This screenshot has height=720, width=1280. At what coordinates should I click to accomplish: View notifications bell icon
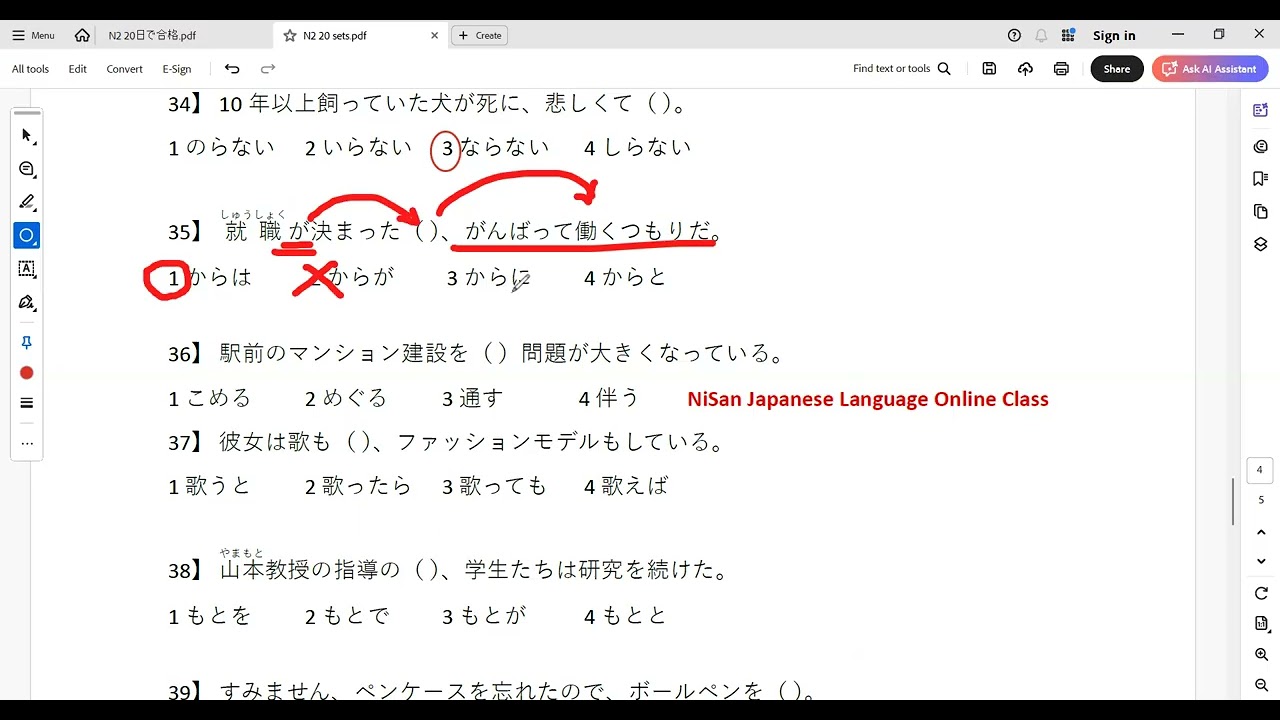[x=1041, y=35]
